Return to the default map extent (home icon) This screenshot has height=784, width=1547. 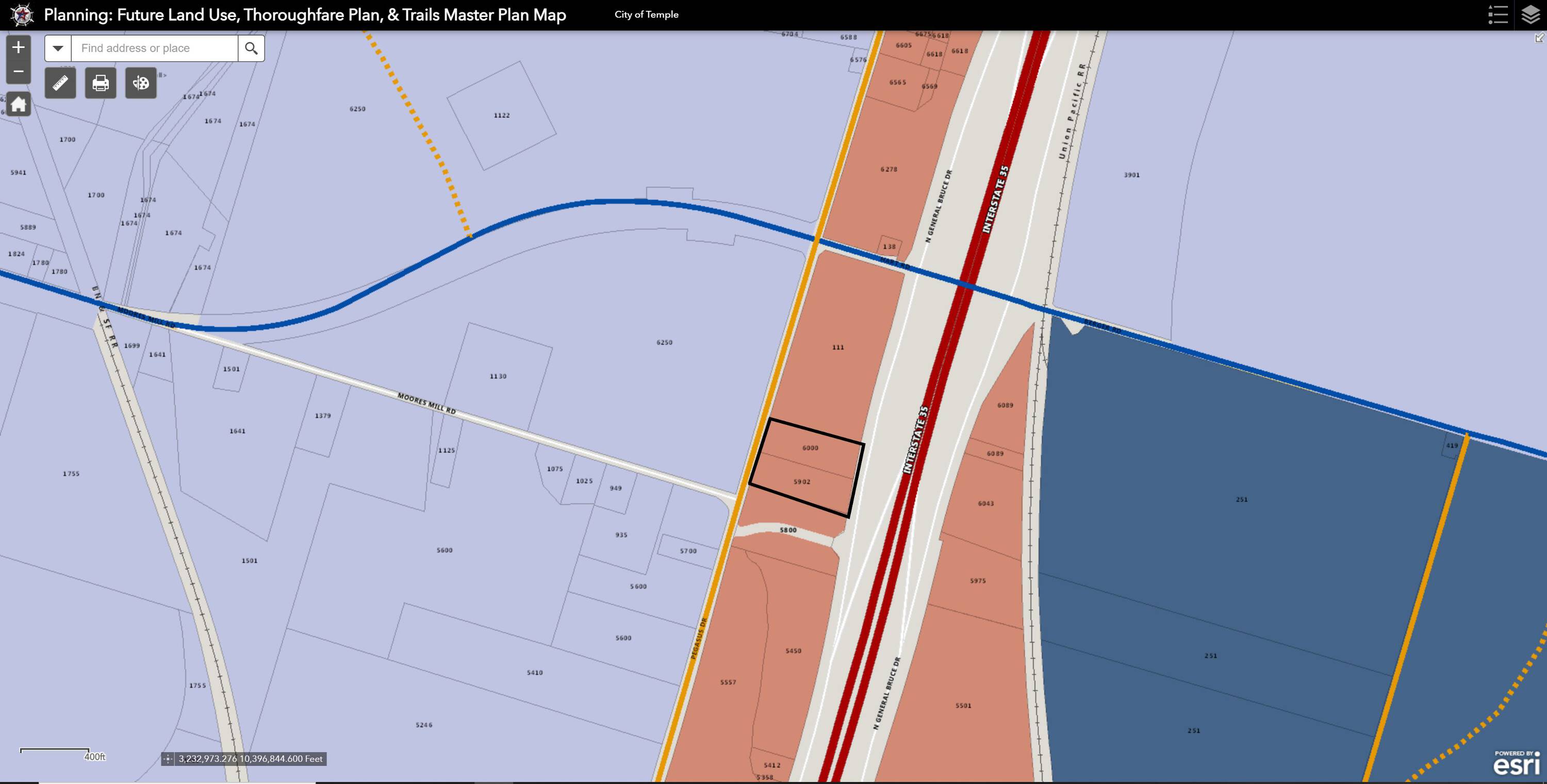click(18, 105)
